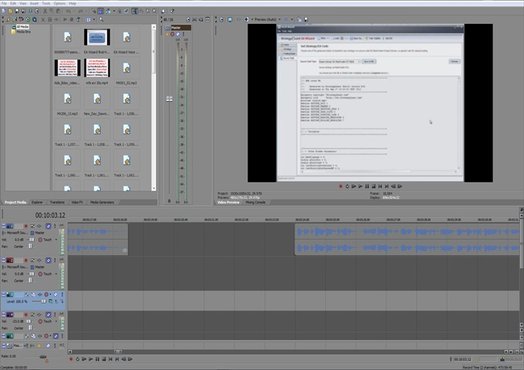The image size is (524, 370).
Task: Open the Insert menu
Action: click(x=34, y=3)
